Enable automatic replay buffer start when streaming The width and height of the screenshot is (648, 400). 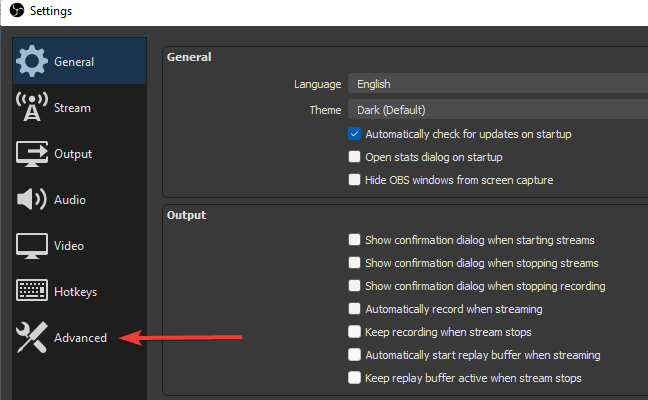point(354,355)
